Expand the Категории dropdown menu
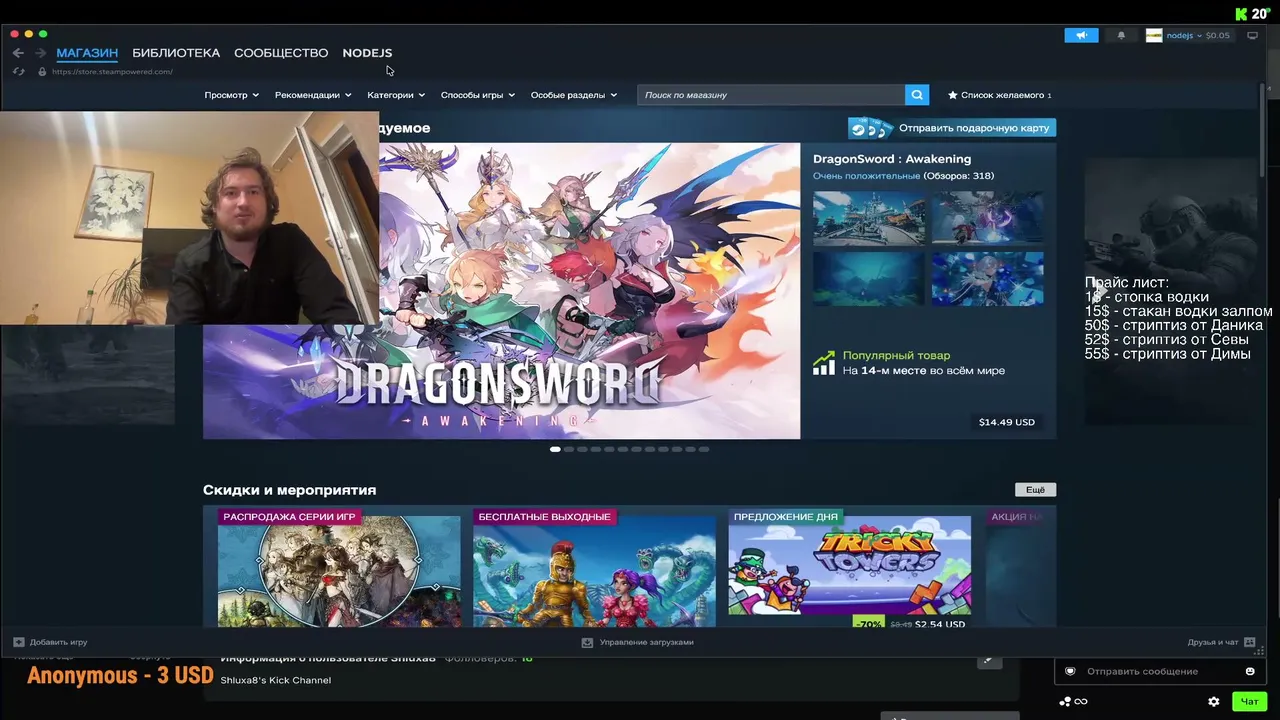1280x720 pixels. (x=396, y=95)
